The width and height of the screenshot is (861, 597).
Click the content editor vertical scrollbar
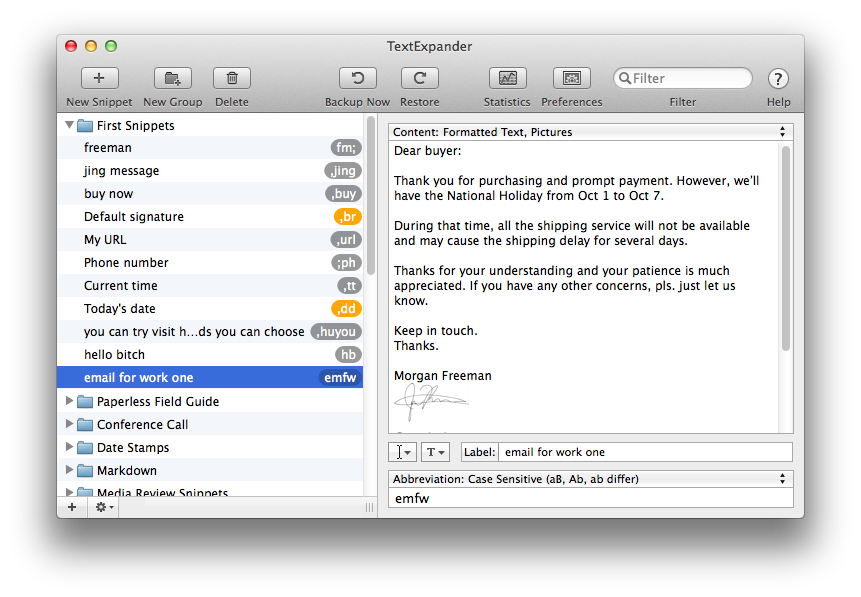tap(786, 248)
